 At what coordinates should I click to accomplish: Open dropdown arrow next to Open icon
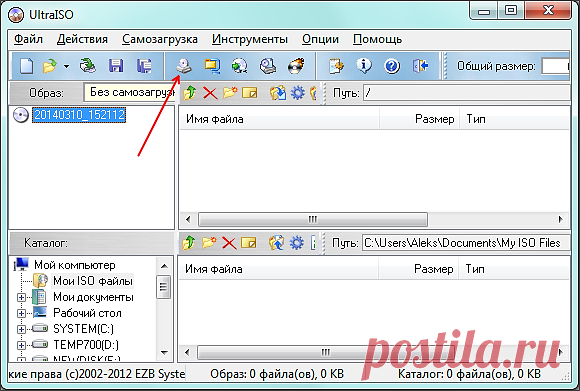click(x=66, y=67)
